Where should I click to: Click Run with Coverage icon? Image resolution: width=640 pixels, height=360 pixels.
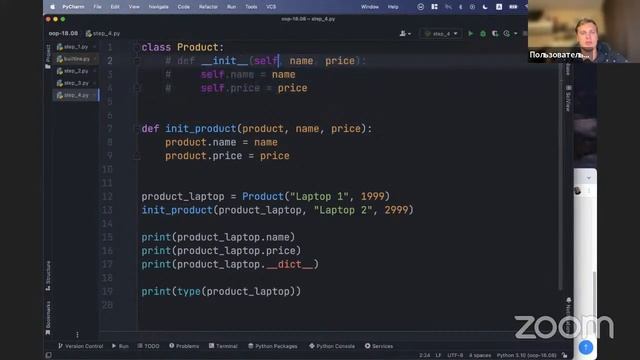tap(495, 33)
